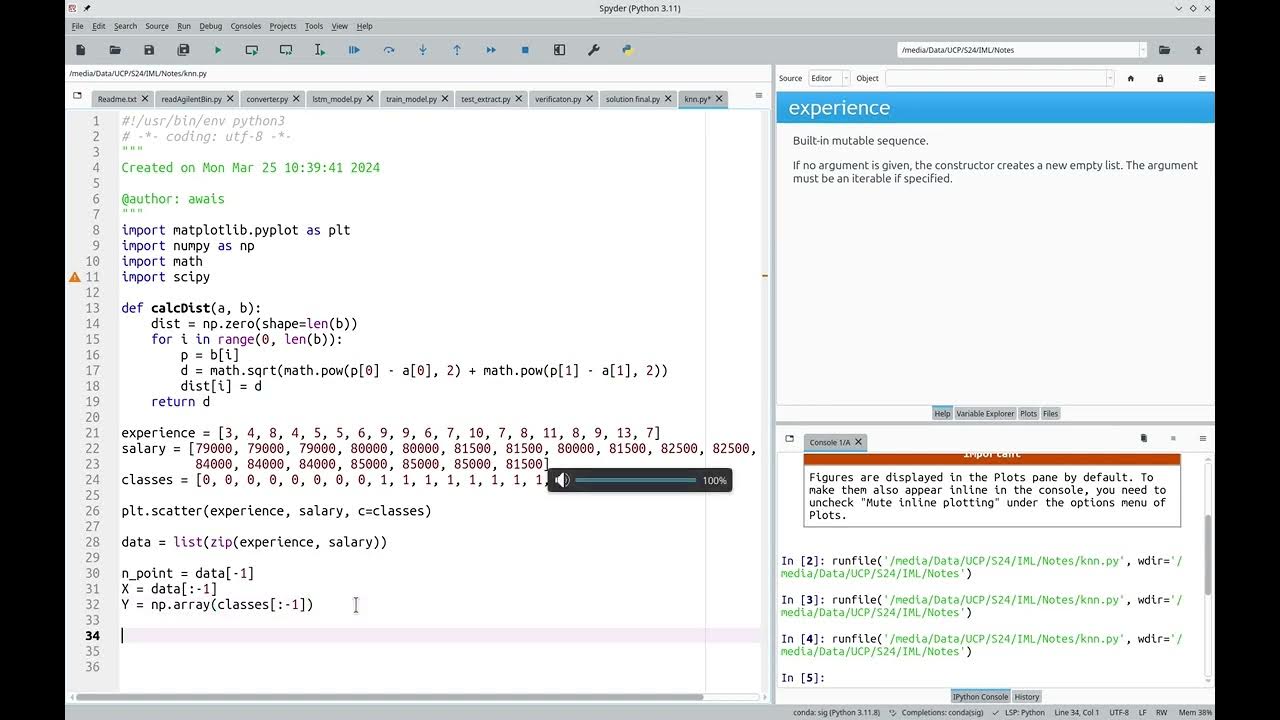Switch to the train_model.py tab

point(411,99)
